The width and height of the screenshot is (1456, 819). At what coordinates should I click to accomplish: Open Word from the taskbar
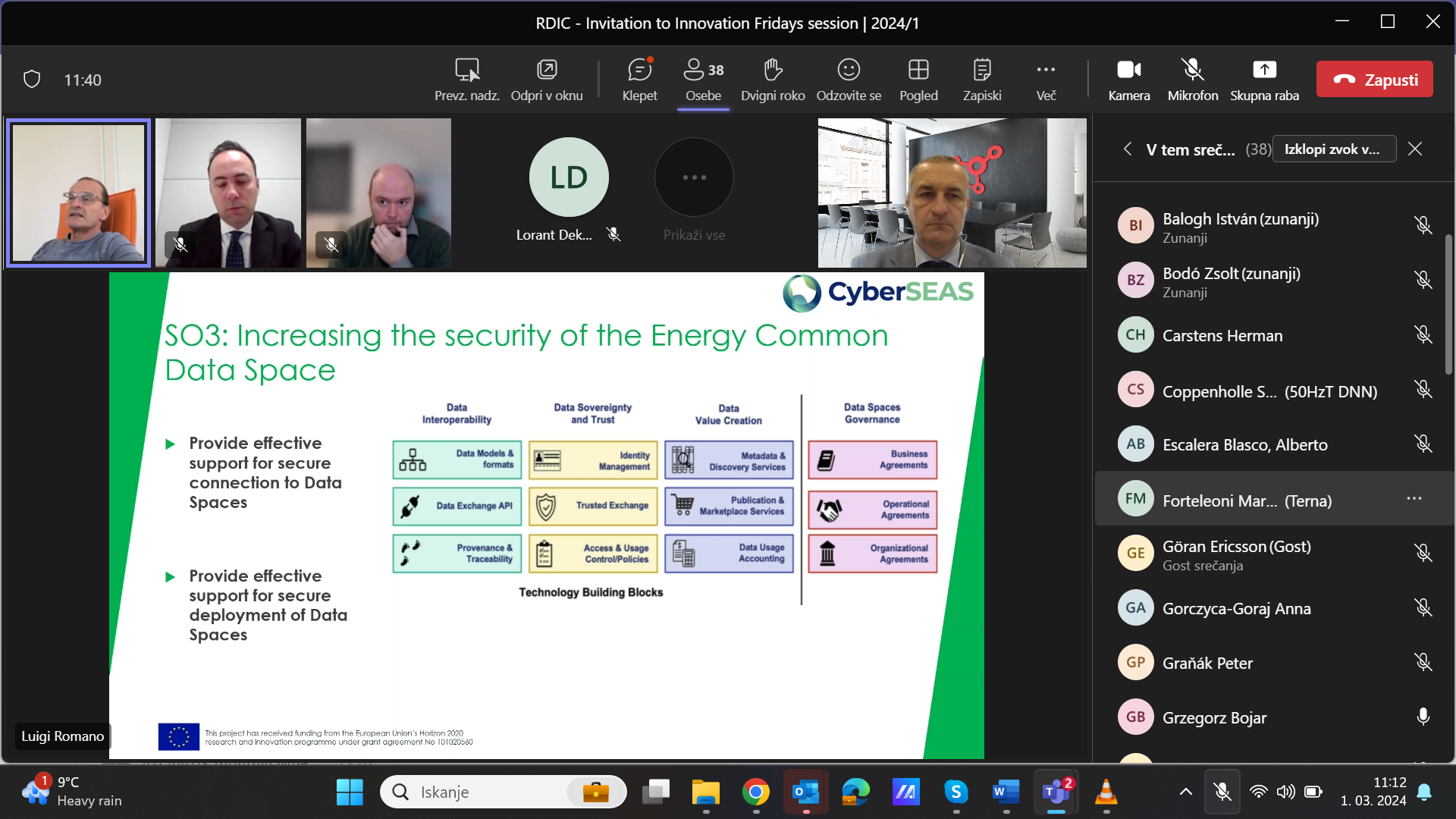point(1006,792)
